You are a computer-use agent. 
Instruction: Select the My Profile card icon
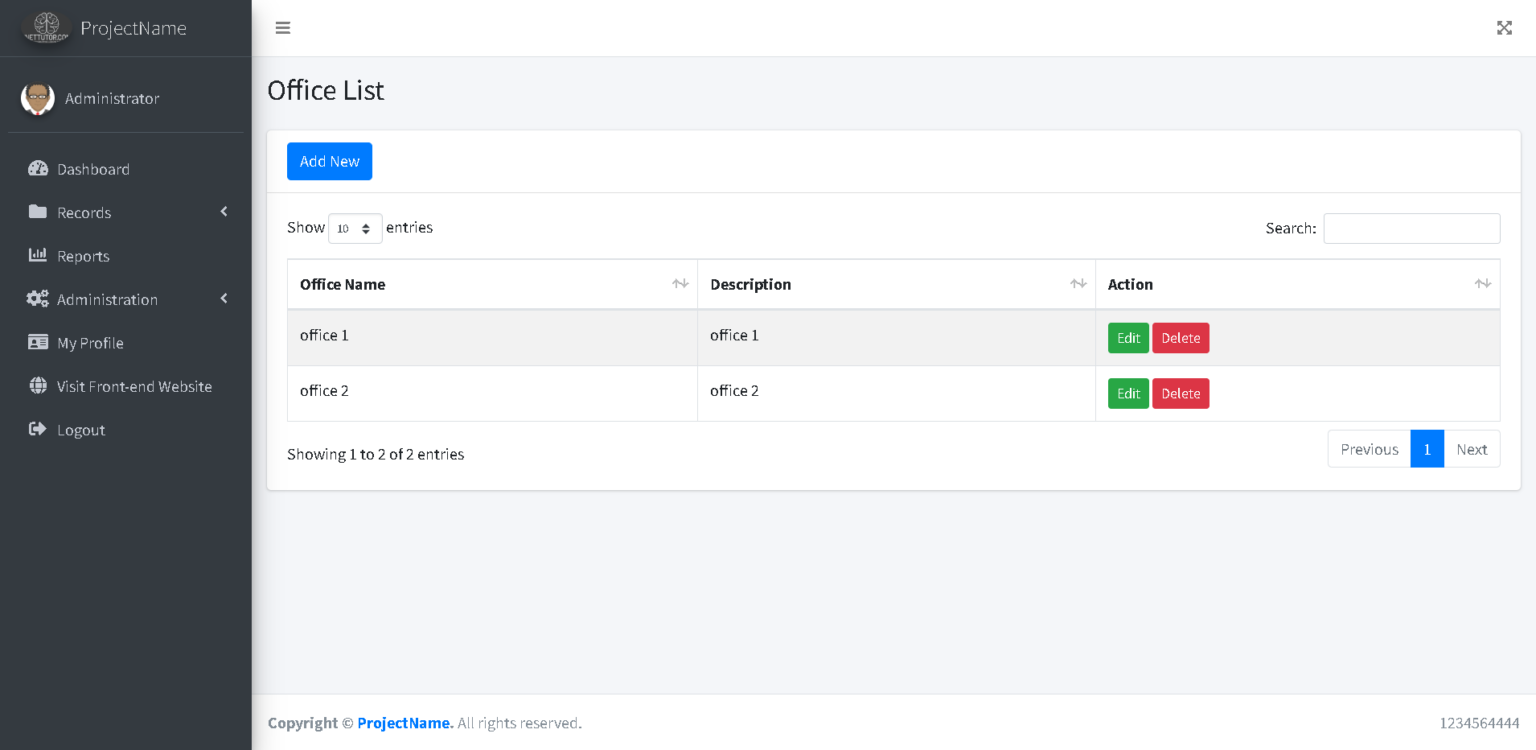[37, 343]
